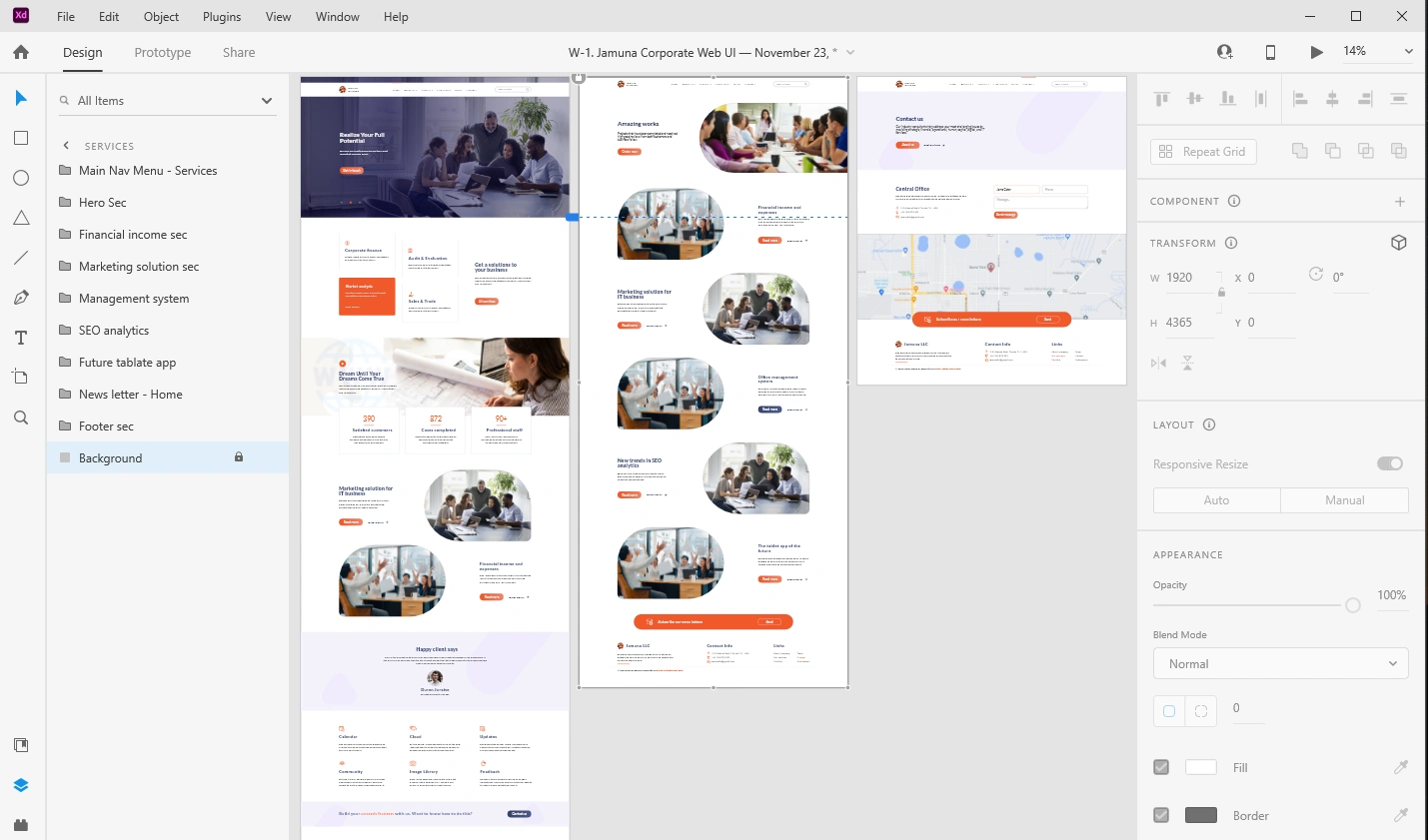Click the Add boolean operation icon

coord(1300,151)
